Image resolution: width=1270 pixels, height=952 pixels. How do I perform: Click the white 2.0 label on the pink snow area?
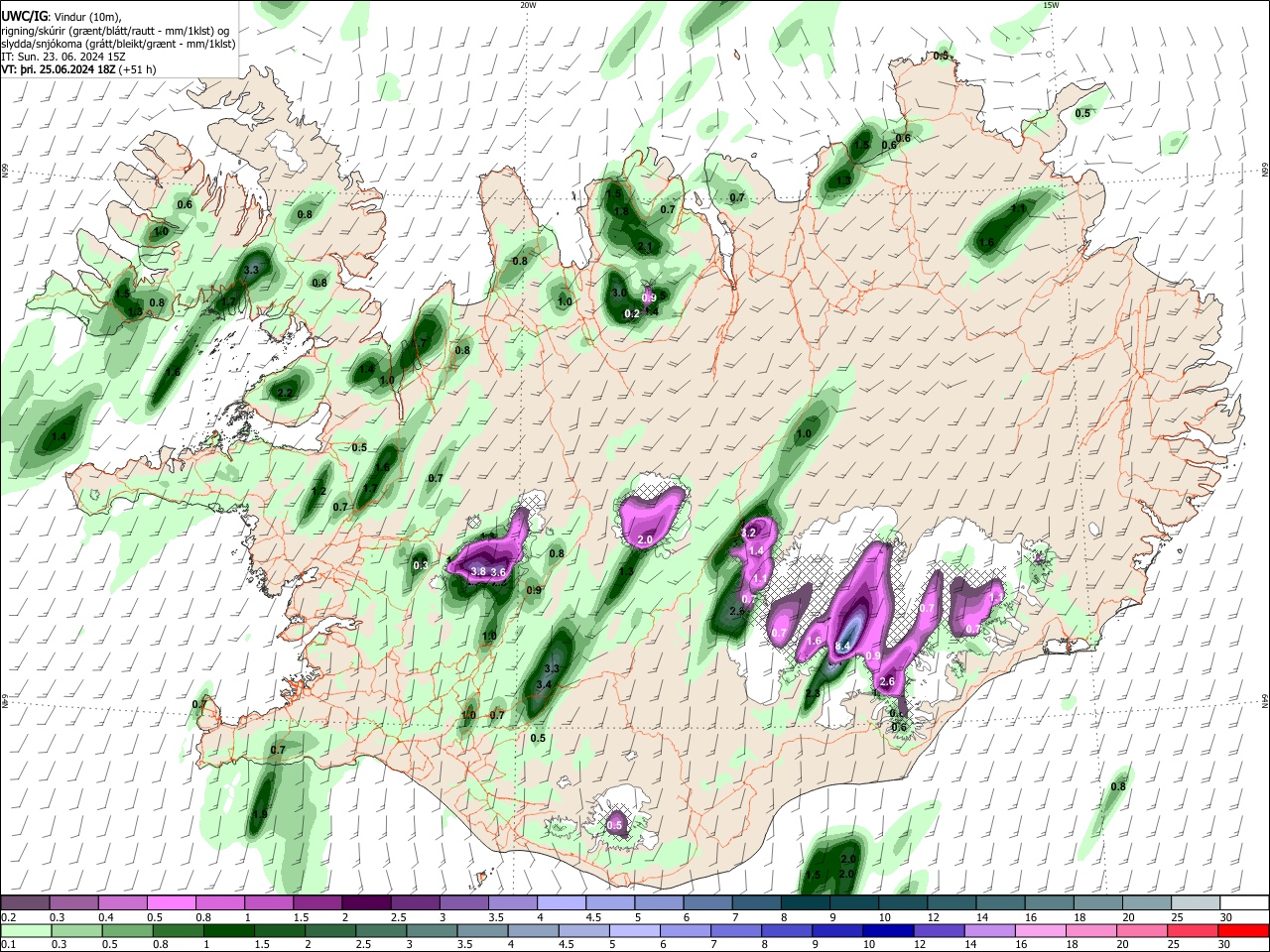(644, 540)
